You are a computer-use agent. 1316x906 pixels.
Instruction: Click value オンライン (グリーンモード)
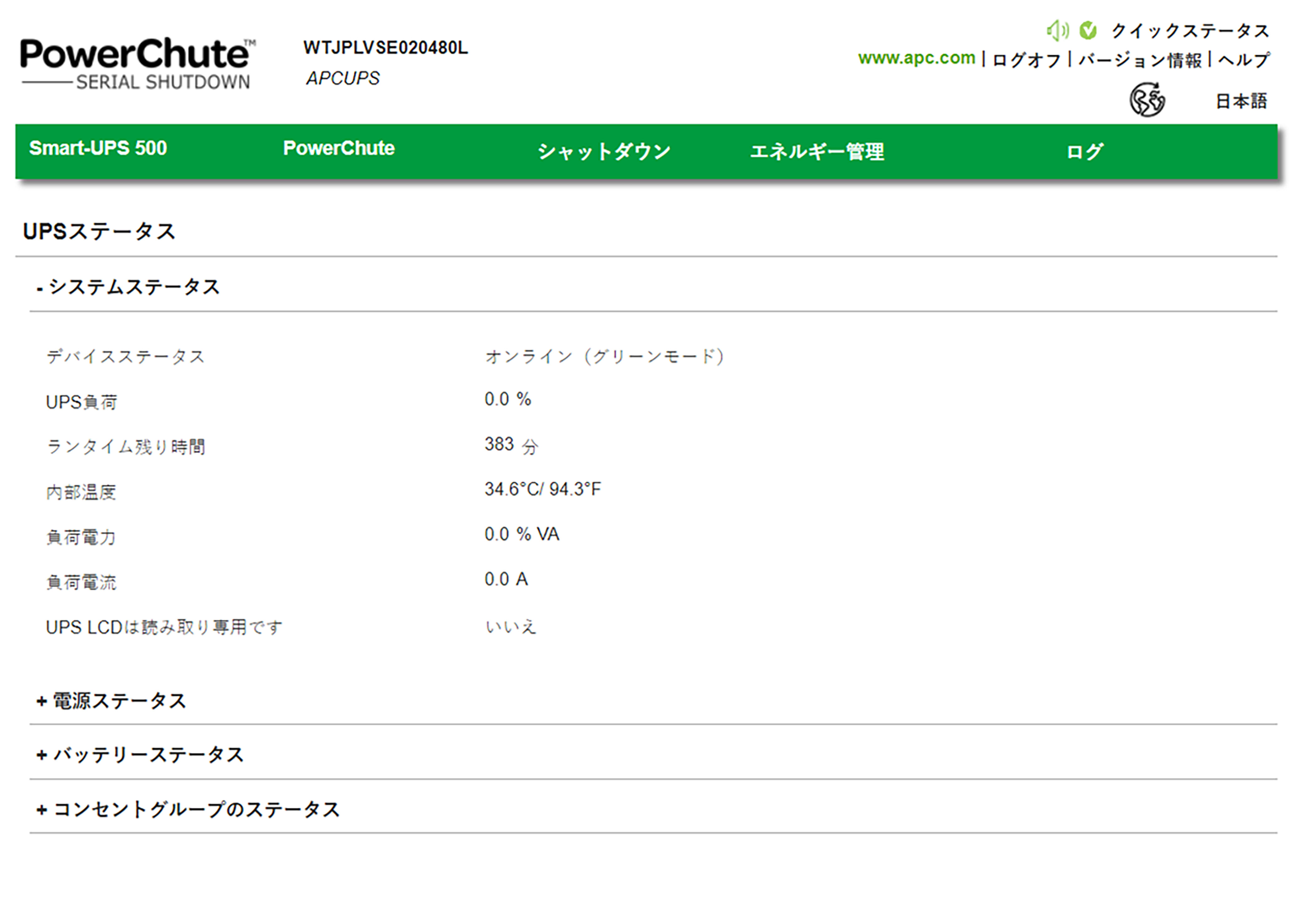click(605, 357)
